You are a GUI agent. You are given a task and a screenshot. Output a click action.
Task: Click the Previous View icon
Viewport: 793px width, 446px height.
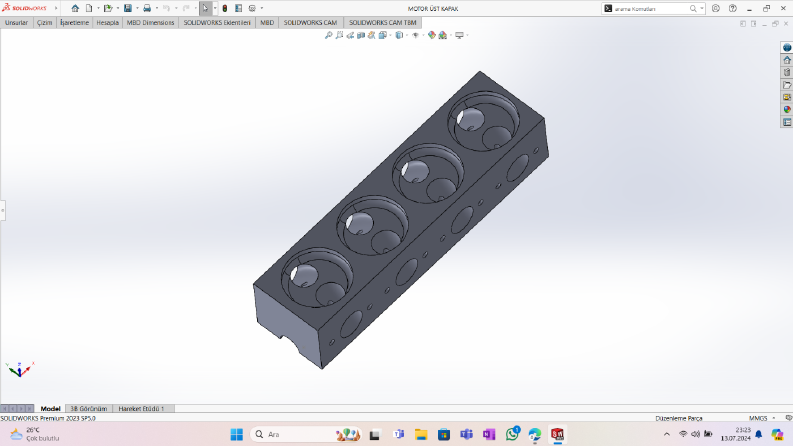point(350,35)
